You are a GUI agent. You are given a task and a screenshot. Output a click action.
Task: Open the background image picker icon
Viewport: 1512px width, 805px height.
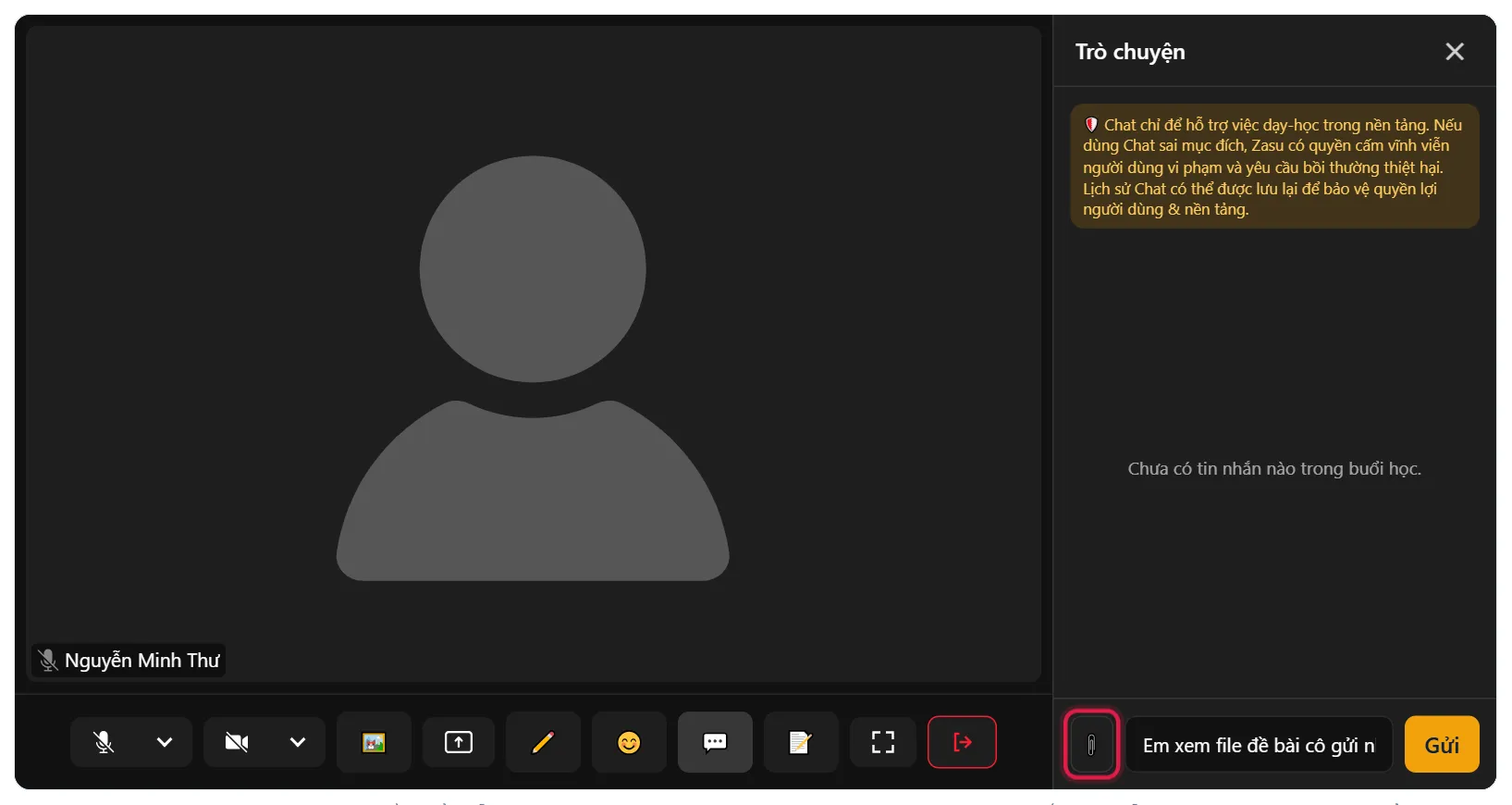(x=374, y=742)
